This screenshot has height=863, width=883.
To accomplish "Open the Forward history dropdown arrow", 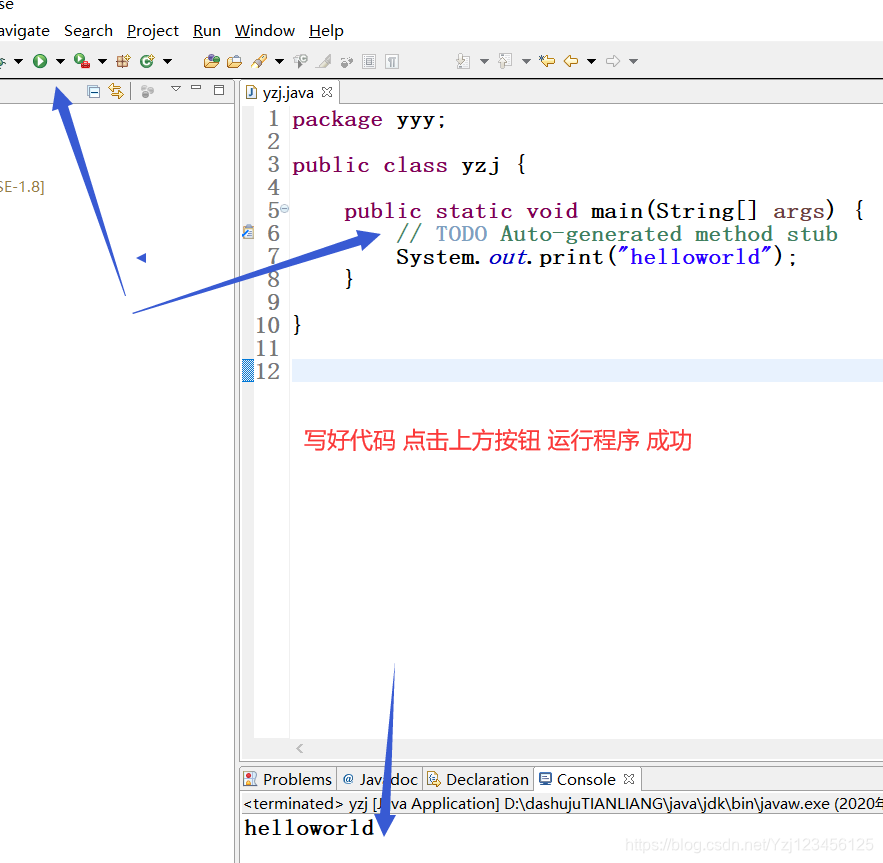I will click(634, 61).
